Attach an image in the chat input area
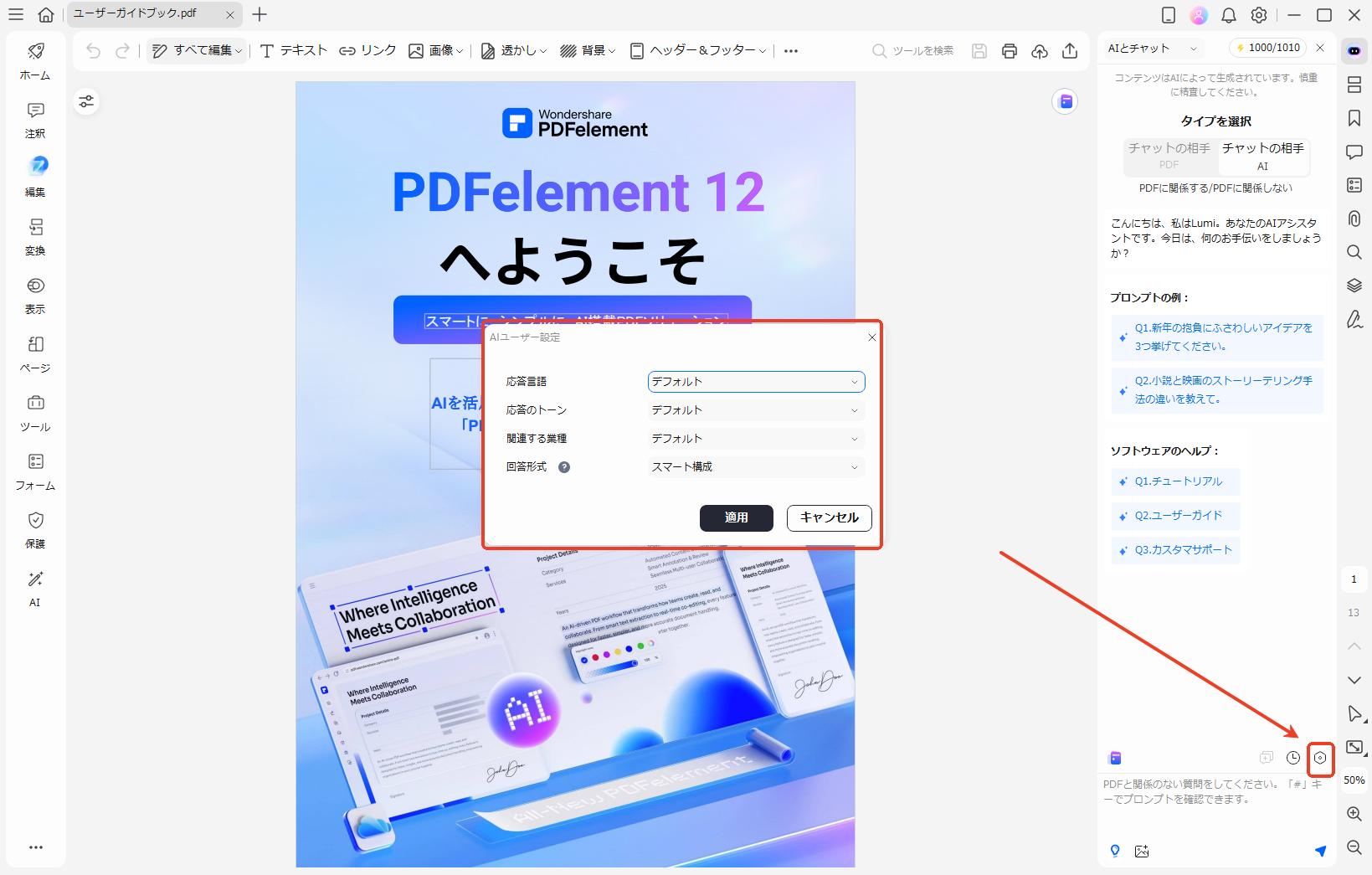The height and width of the screenshot is (875, 1372). [x=1141, y=851]
